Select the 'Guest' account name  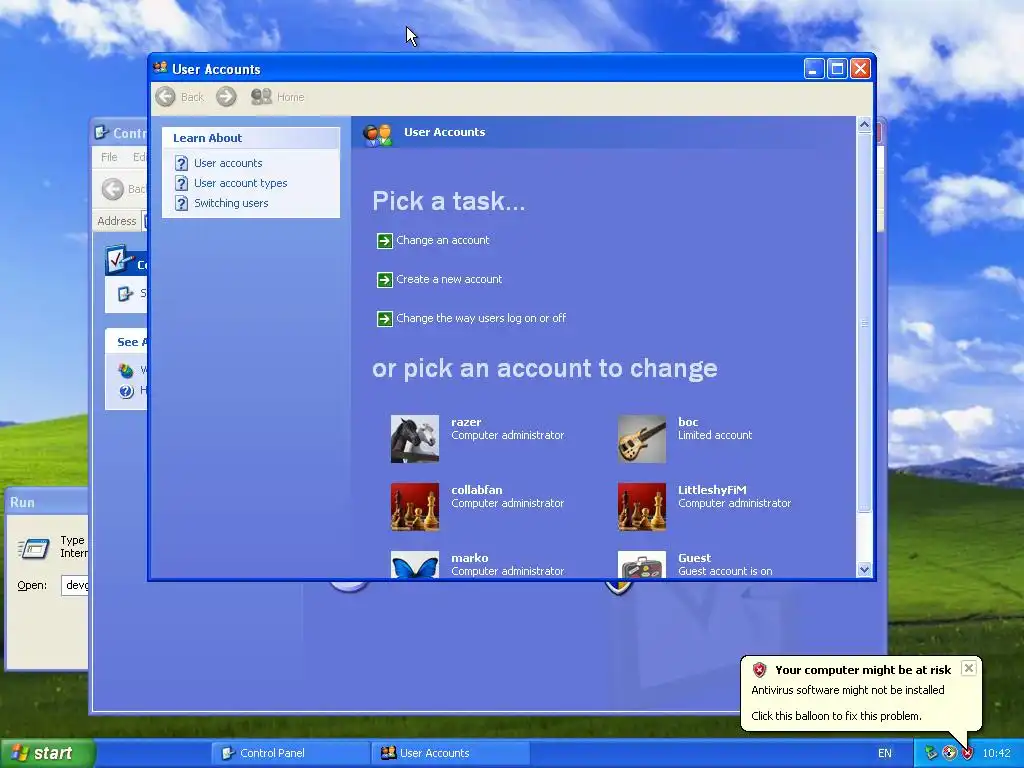click(x=694, y=558)
